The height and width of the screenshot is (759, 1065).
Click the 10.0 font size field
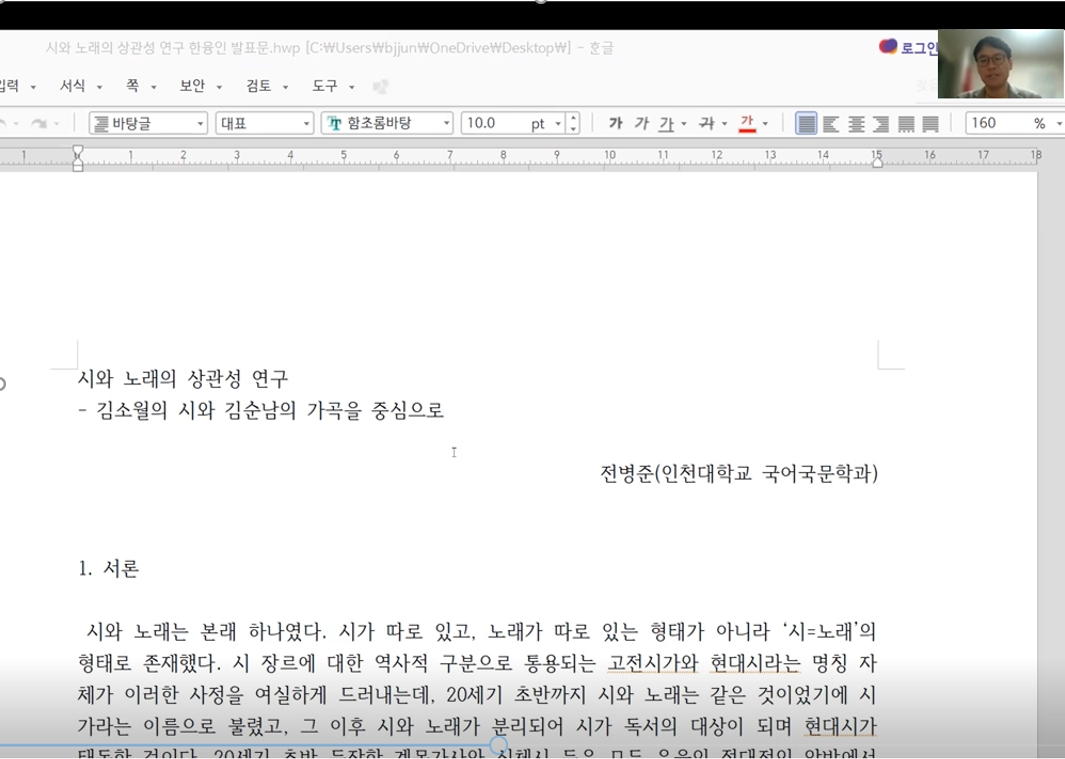tap(494, 123)
